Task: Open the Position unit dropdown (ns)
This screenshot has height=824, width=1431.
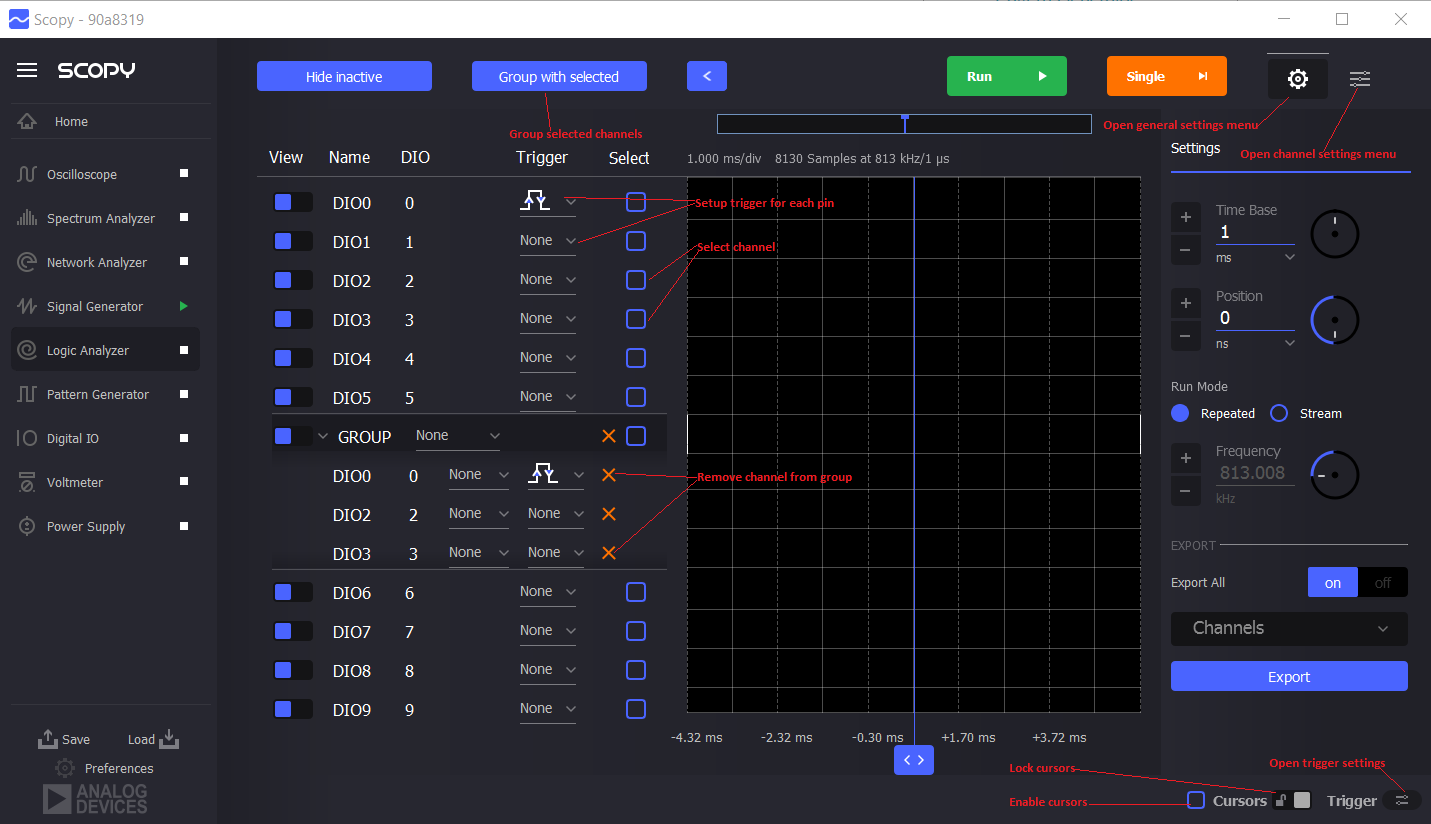Action: coord(1255,344)
